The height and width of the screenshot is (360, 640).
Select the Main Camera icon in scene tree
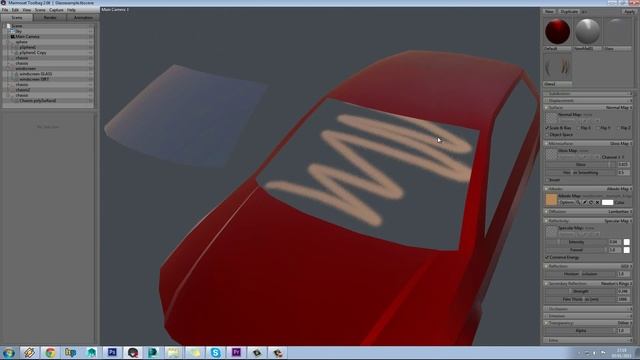click(12, 36)
